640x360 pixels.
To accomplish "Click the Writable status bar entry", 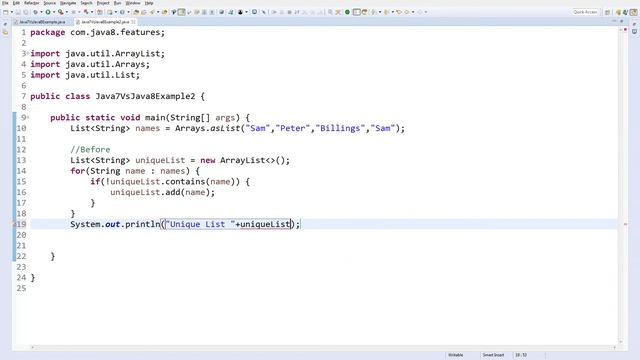I will (456, 355).
